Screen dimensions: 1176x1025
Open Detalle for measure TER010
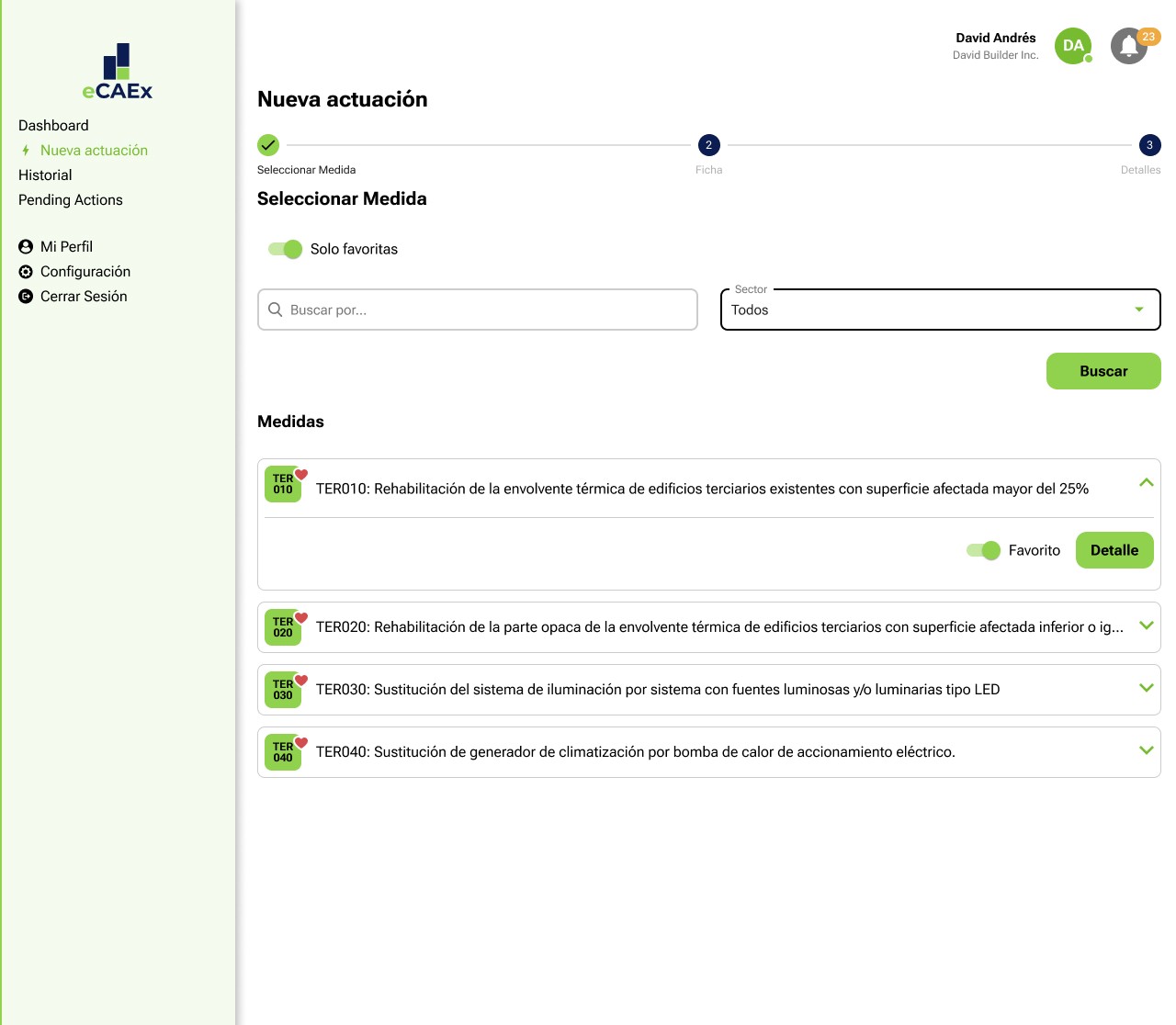[x=1114, y=550]
